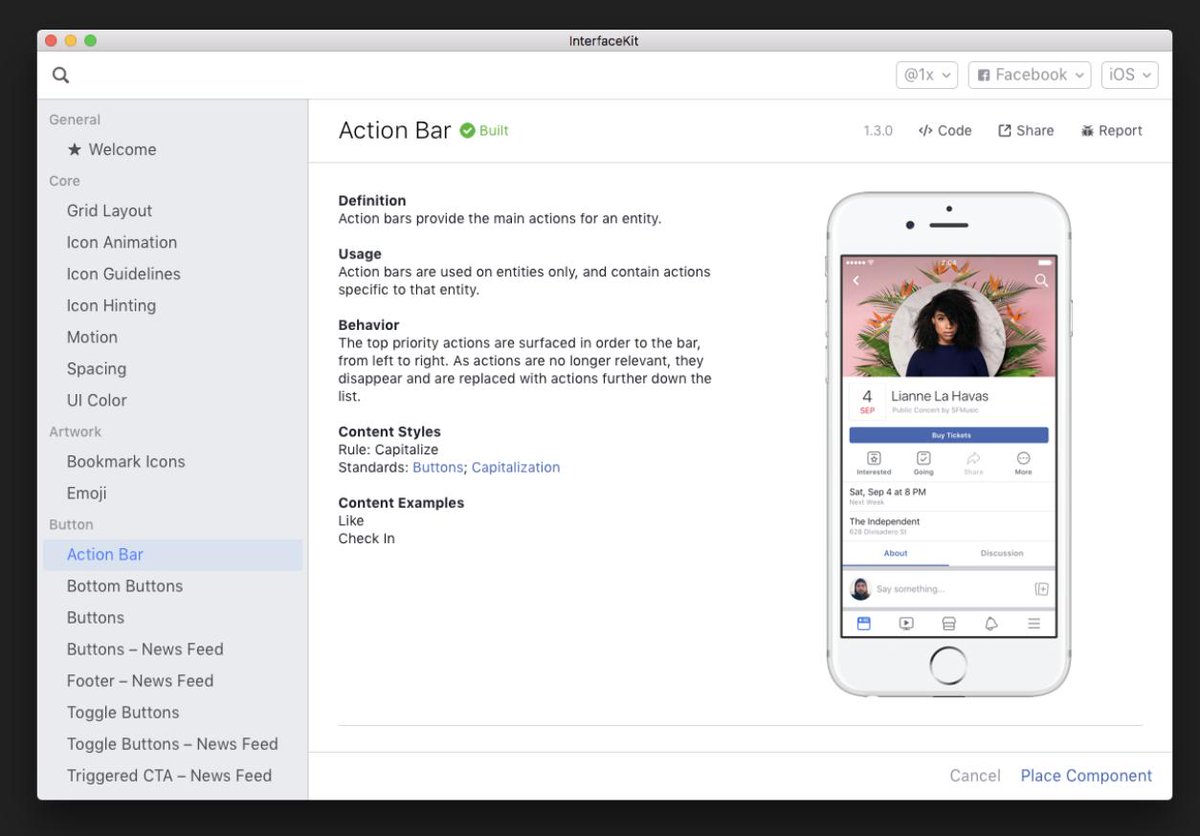Click the Share button
1200x836 pixels.
point(1026,131)
